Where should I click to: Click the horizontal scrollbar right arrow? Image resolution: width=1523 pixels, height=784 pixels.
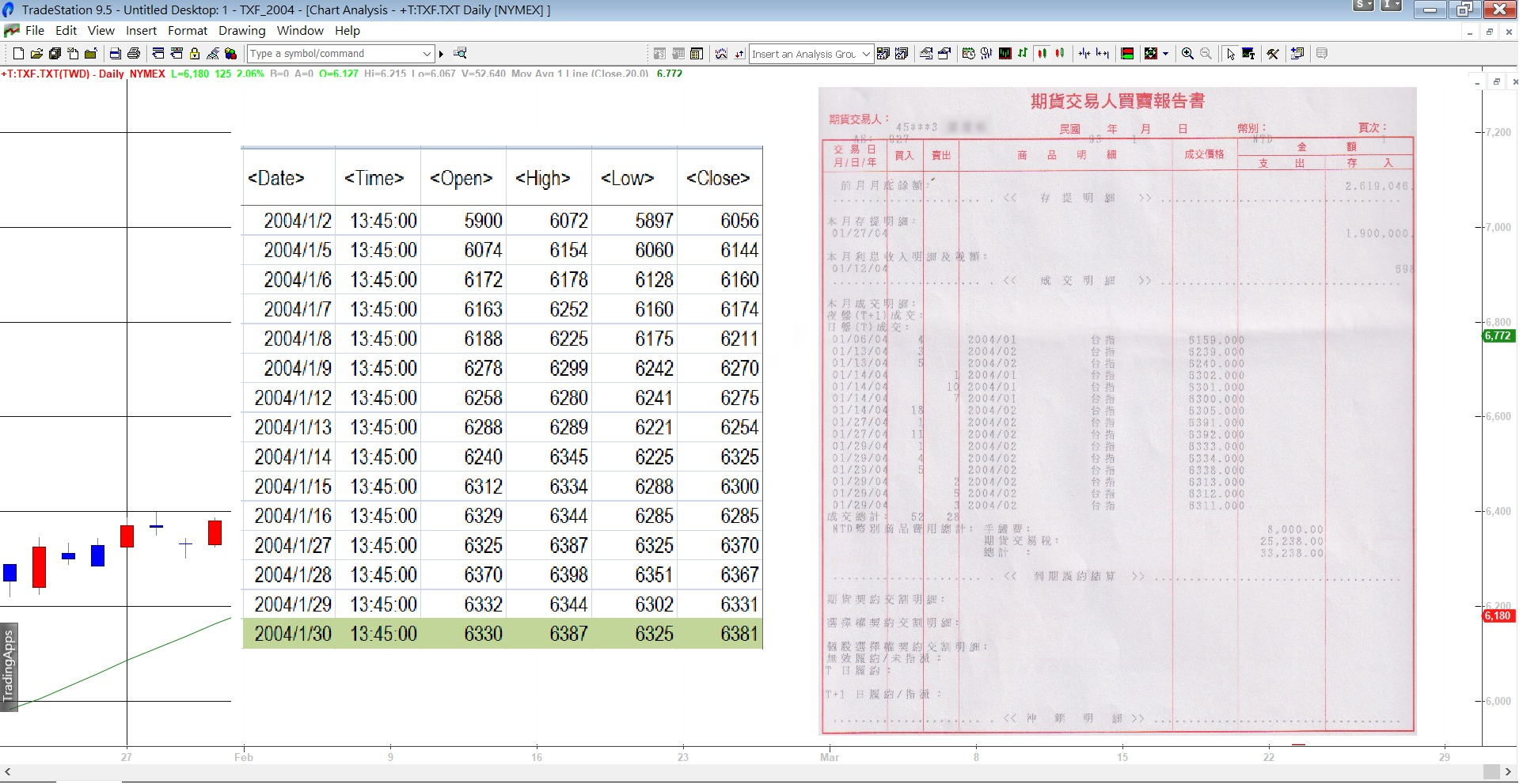(x=1508, y=771)
